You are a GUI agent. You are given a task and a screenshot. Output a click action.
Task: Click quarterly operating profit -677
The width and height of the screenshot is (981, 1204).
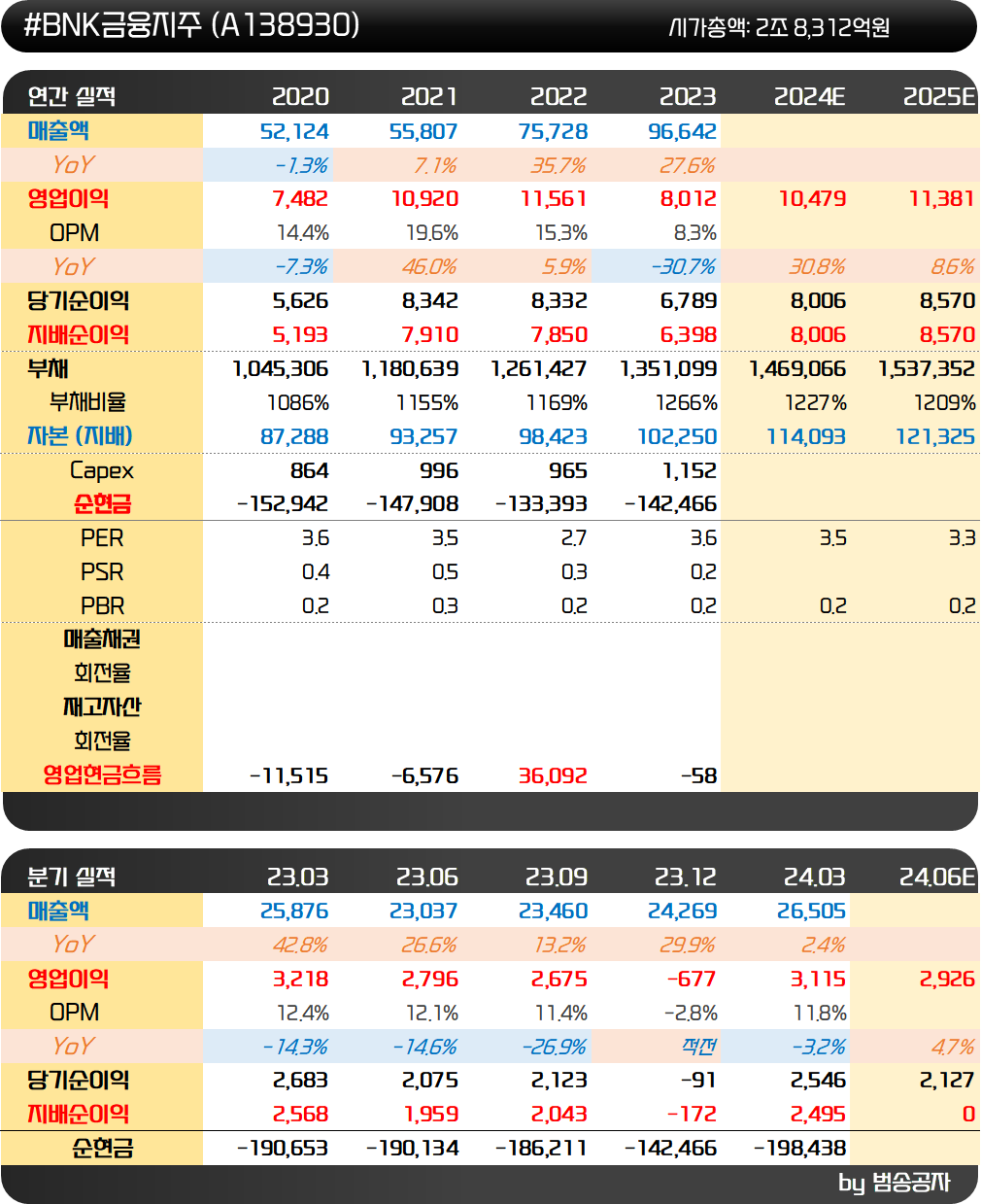tap(691, 979)
